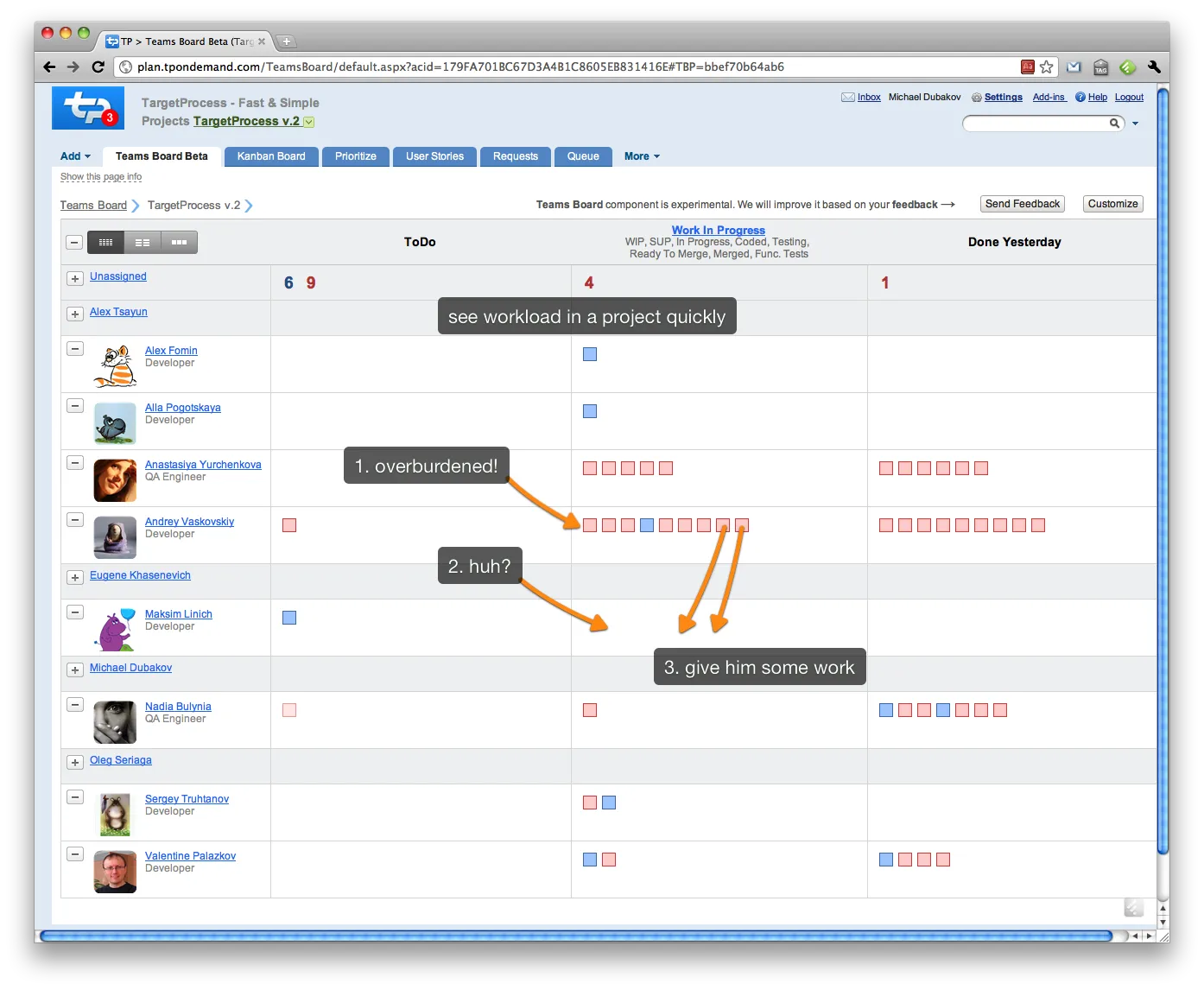Switch to the smallest cards grid view
Image resolution: width=1204 pixels, height=990 pixels.
pyautogui.click(x=105, y=243)
